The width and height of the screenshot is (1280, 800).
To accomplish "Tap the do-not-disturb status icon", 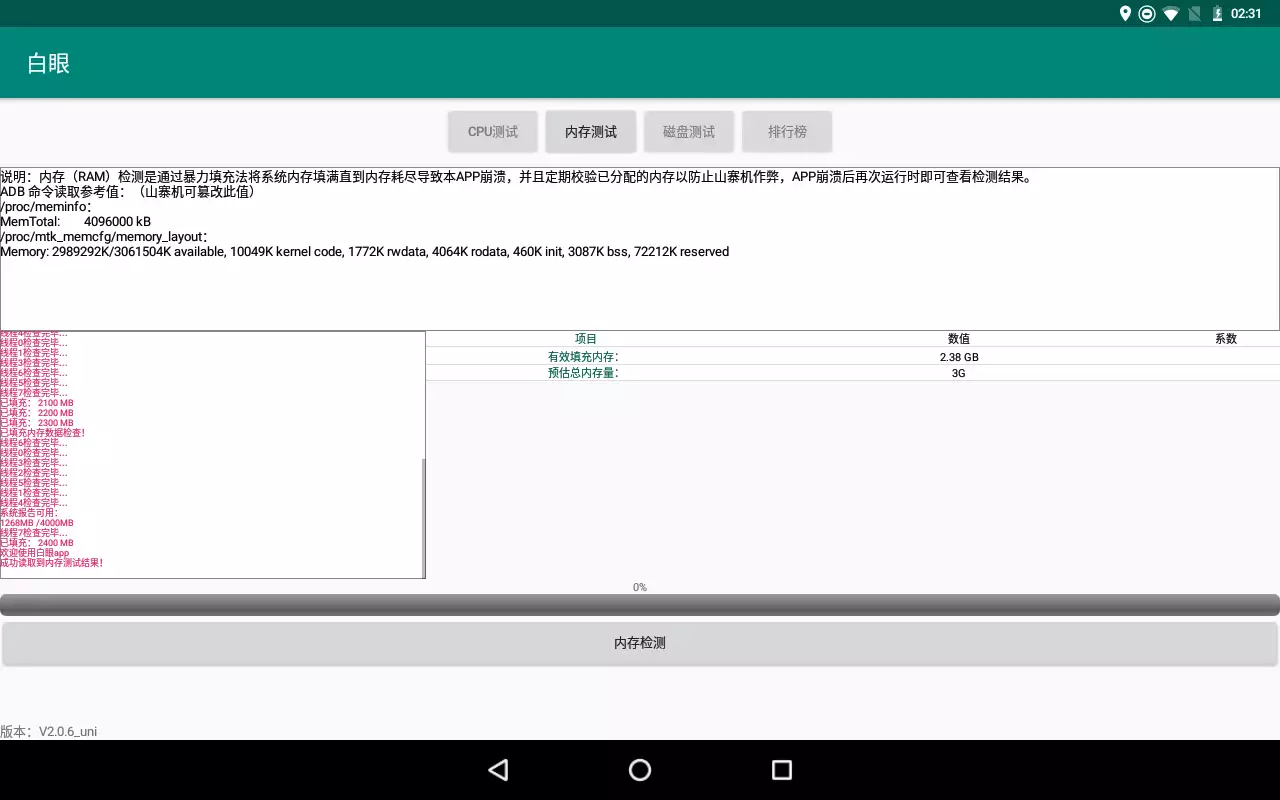I will point(1147,14).
